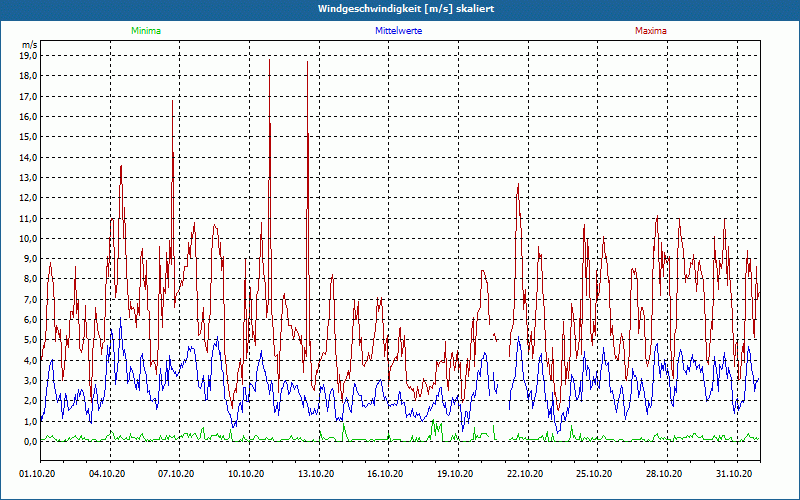This screenshot has width=800, height=500.
Task: Click the 8,0 y-axis value
Action: (31, 279)
